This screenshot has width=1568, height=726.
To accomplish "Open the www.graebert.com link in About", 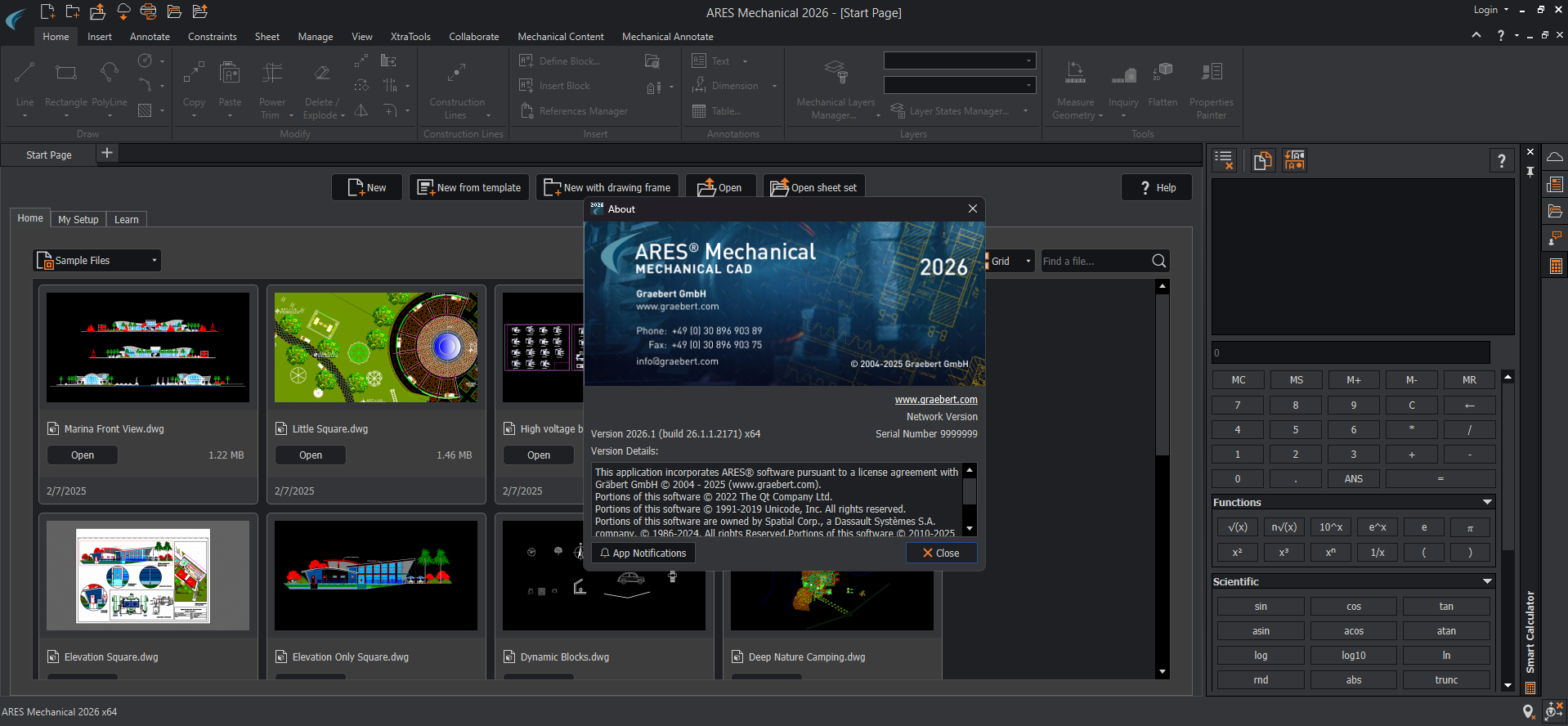I will (935, 400).
